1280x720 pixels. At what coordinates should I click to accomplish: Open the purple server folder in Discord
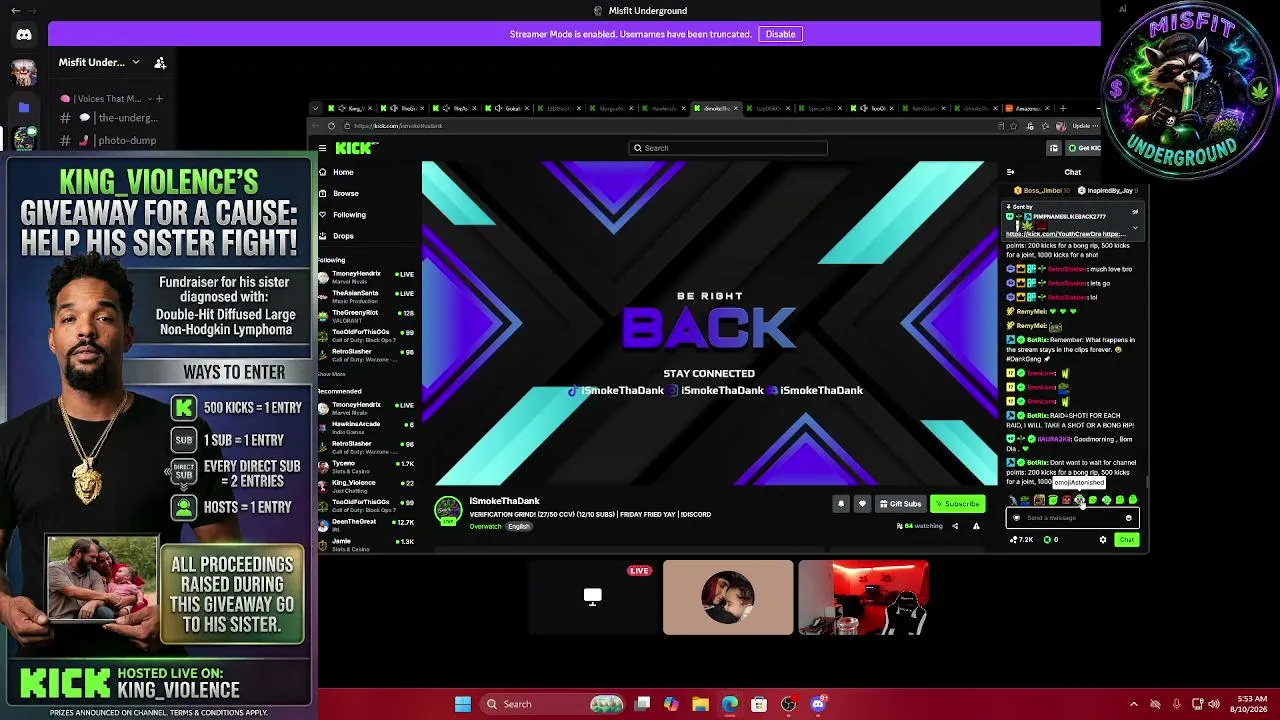click(x=24, y=107)
